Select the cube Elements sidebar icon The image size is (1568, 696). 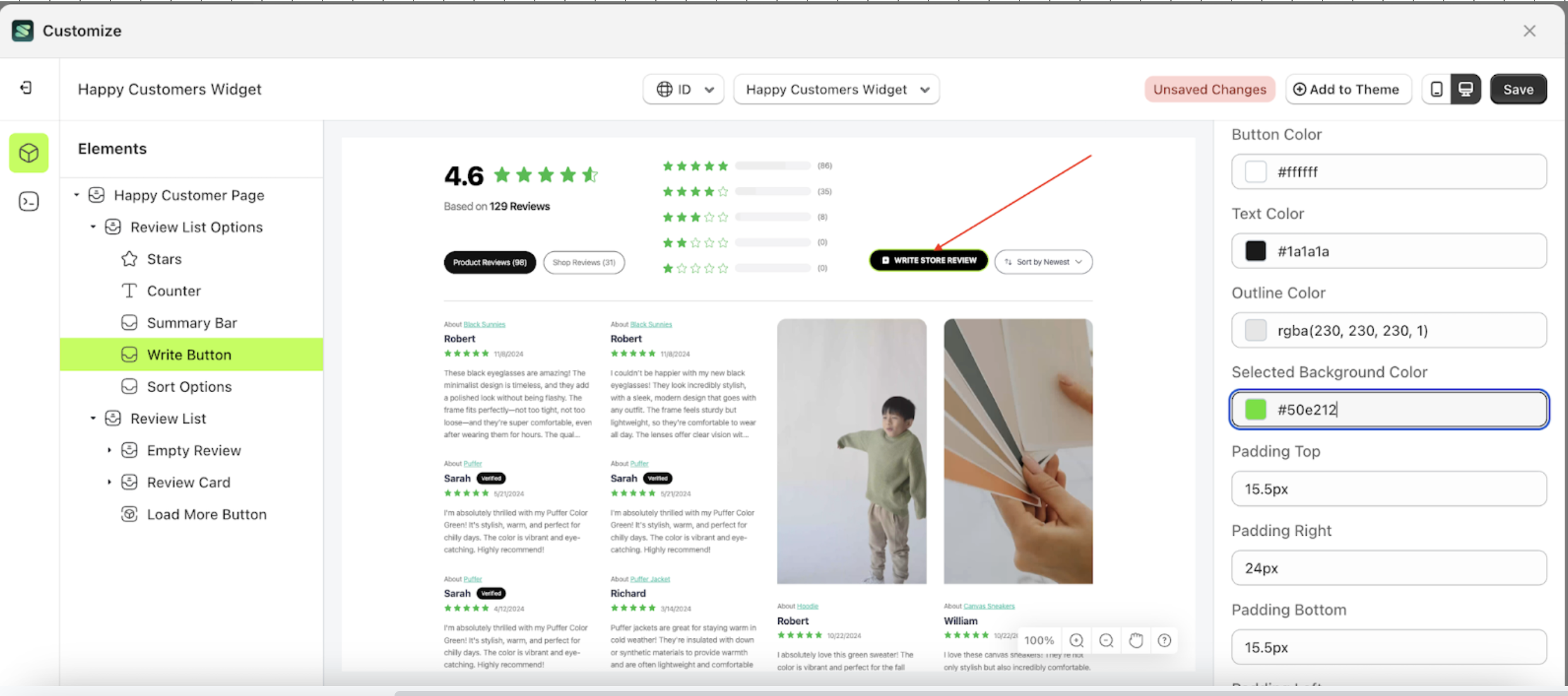point(28,153)
